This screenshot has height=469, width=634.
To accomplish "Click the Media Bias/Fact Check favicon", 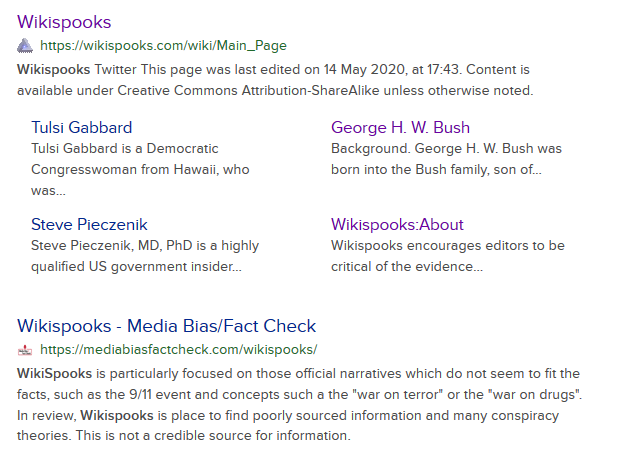I will [25, 350].
